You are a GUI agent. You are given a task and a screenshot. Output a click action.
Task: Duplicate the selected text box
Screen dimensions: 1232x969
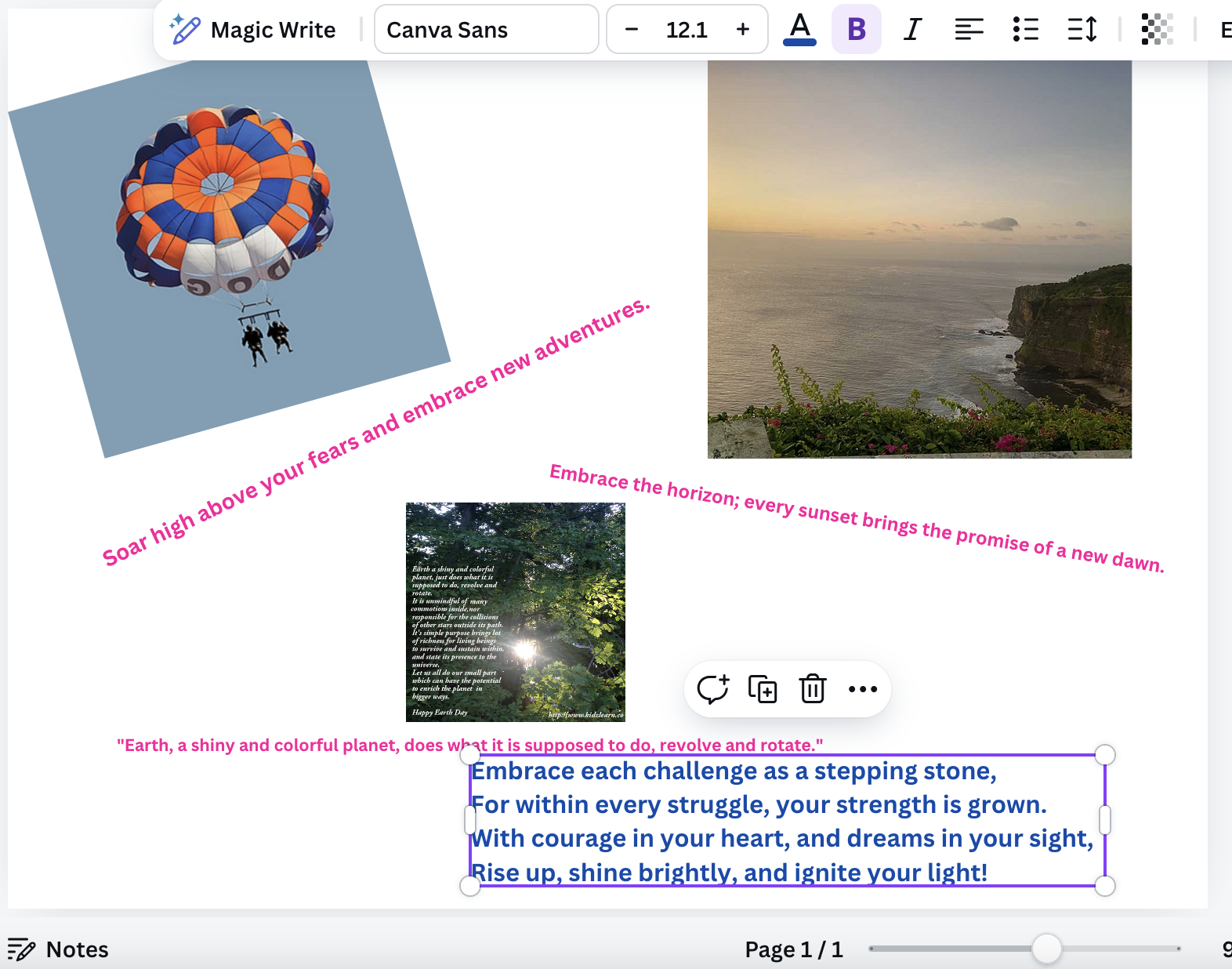pyautogui.click(x=763, y=689)
